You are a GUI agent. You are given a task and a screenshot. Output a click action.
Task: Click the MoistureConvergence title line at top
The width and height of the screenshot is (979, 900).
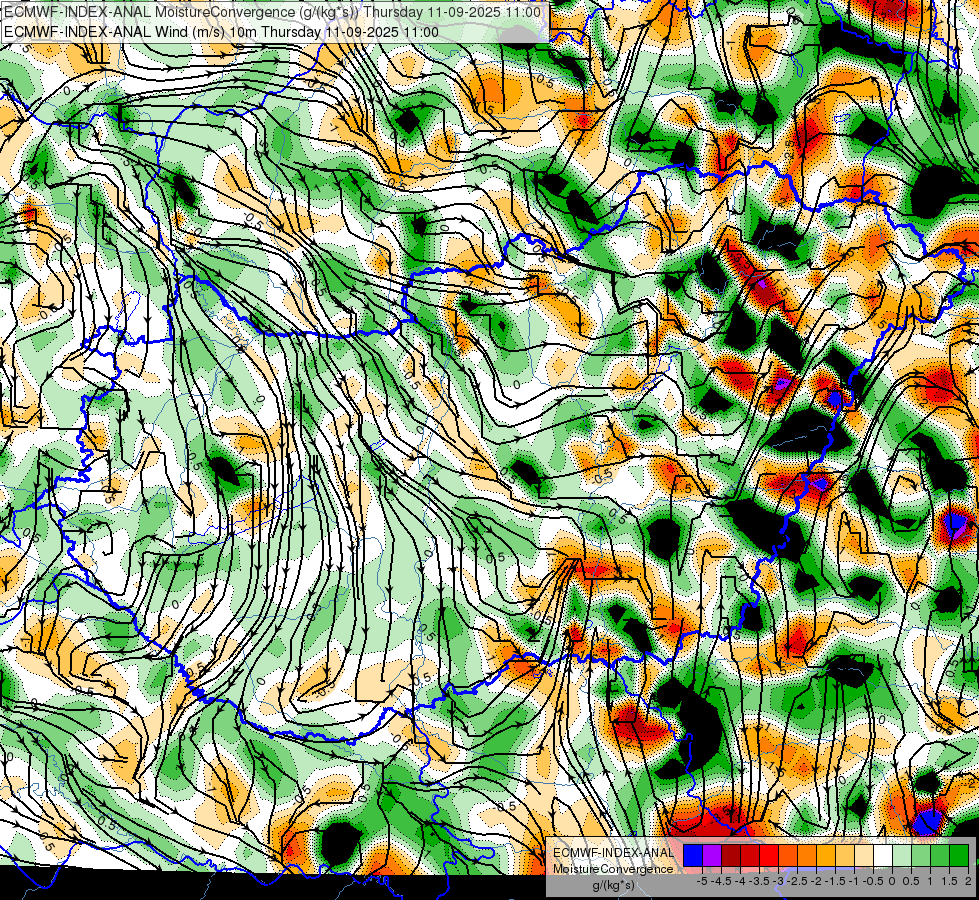[x=272, y=12]
